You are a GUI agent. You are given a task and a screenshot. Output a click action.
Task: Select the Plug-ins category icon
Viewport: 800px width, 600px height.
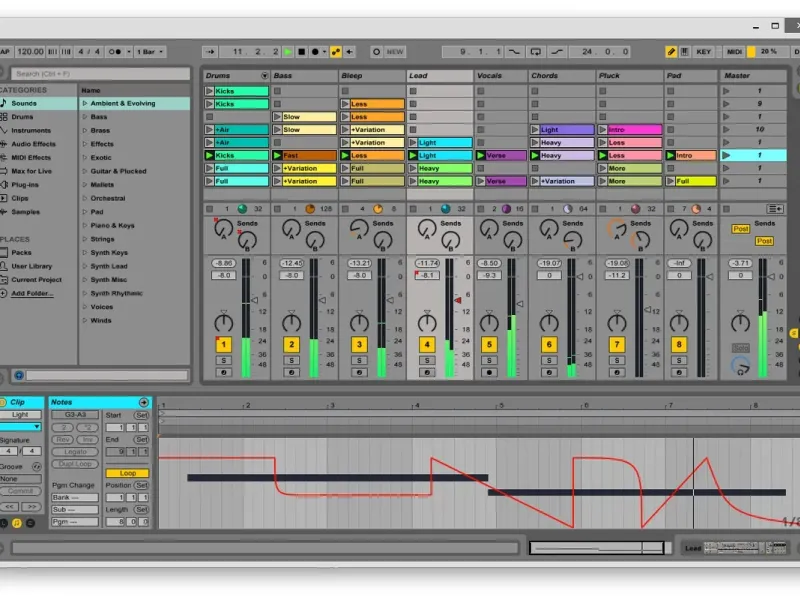[4, 185]
